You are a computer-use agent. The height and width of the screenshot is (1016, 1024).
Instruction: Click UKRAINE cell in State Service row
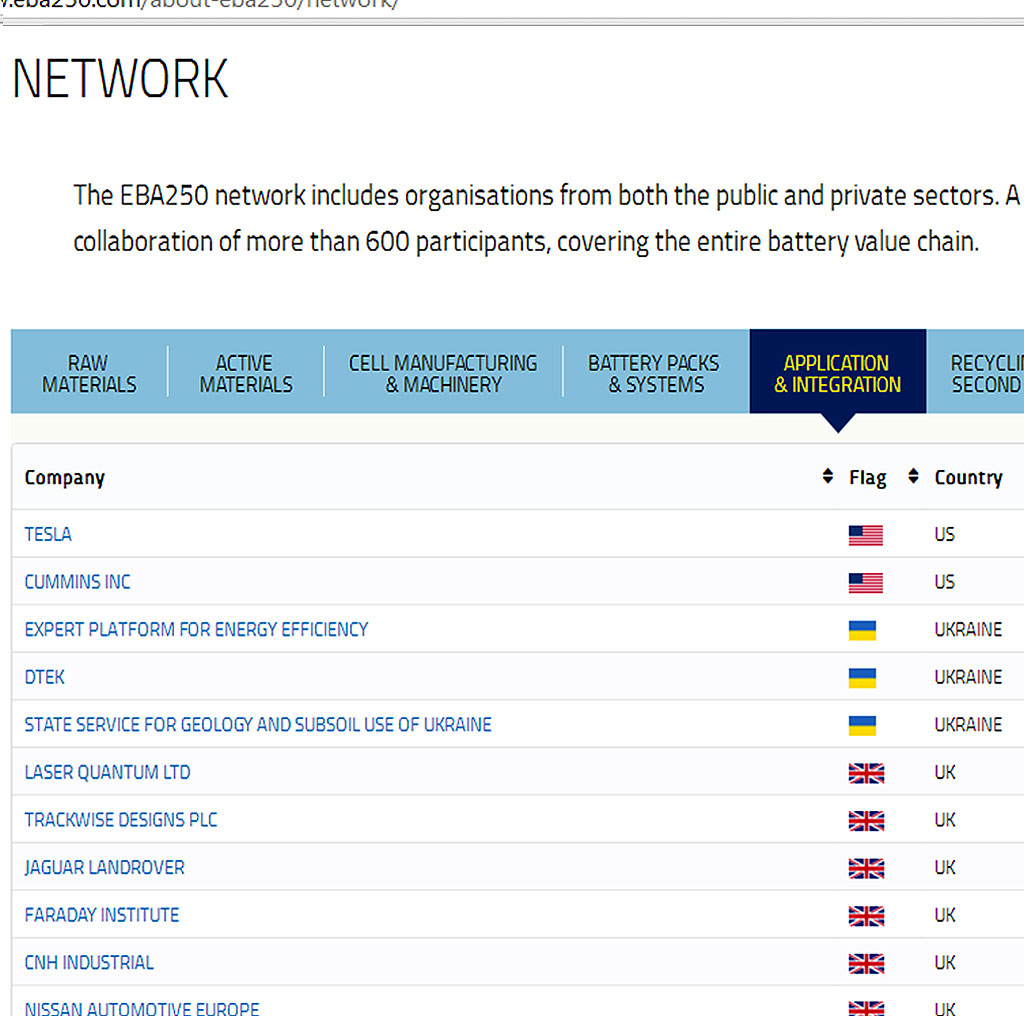[x=968, y=725]
